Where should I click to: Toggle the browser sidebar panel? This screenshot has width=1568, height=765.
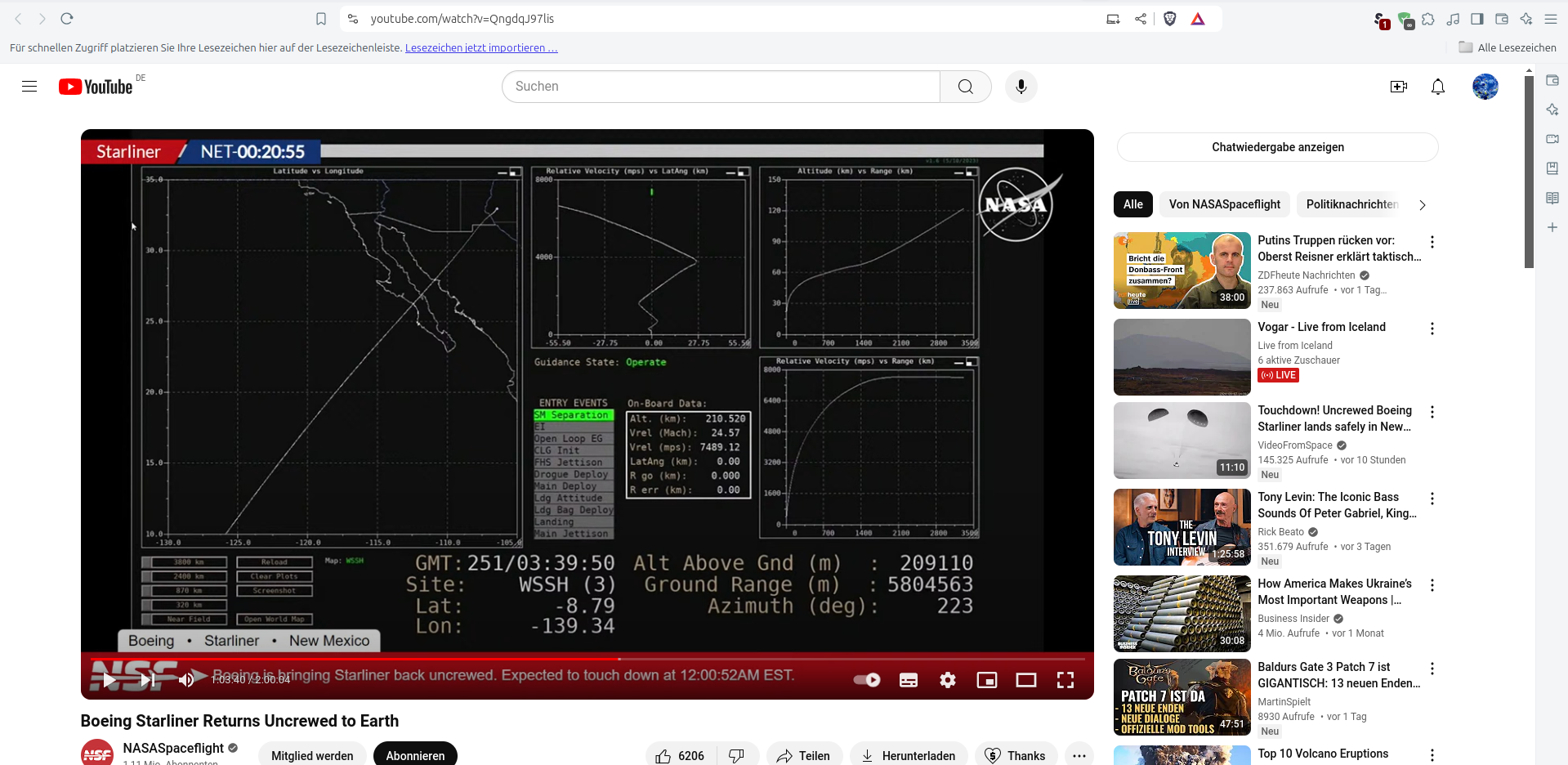(1477, 19)
